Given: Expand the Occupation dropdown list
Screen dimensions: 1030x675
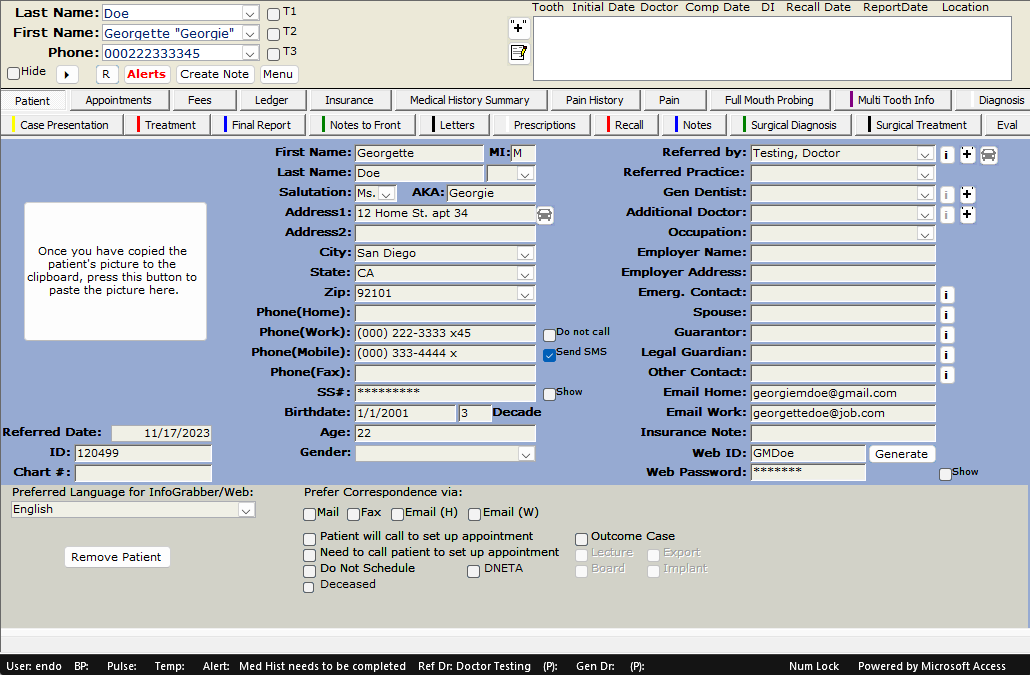Looking at the screenshot, I should click(x=925, y=233).
